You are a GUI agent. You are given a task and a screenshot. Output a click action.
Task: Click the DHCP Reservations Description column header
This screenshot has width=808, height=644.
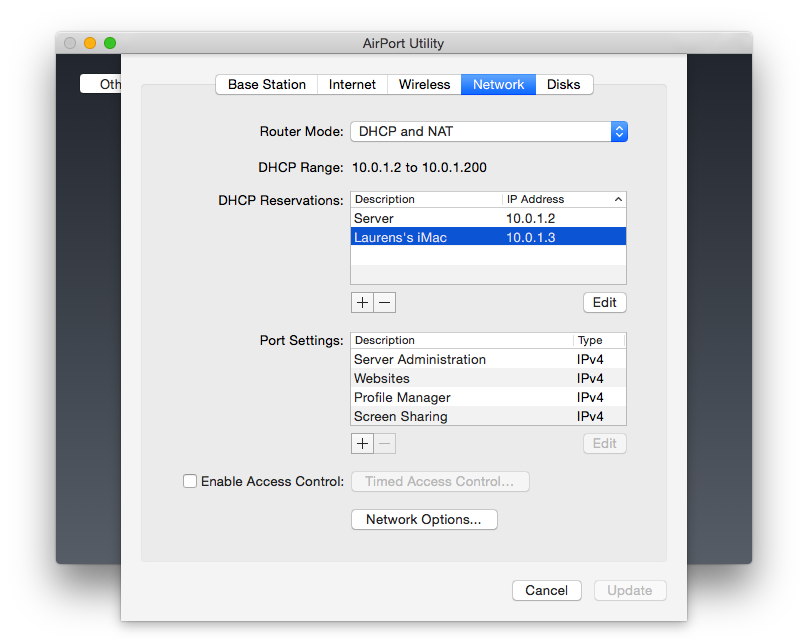[x=426, y=199]
